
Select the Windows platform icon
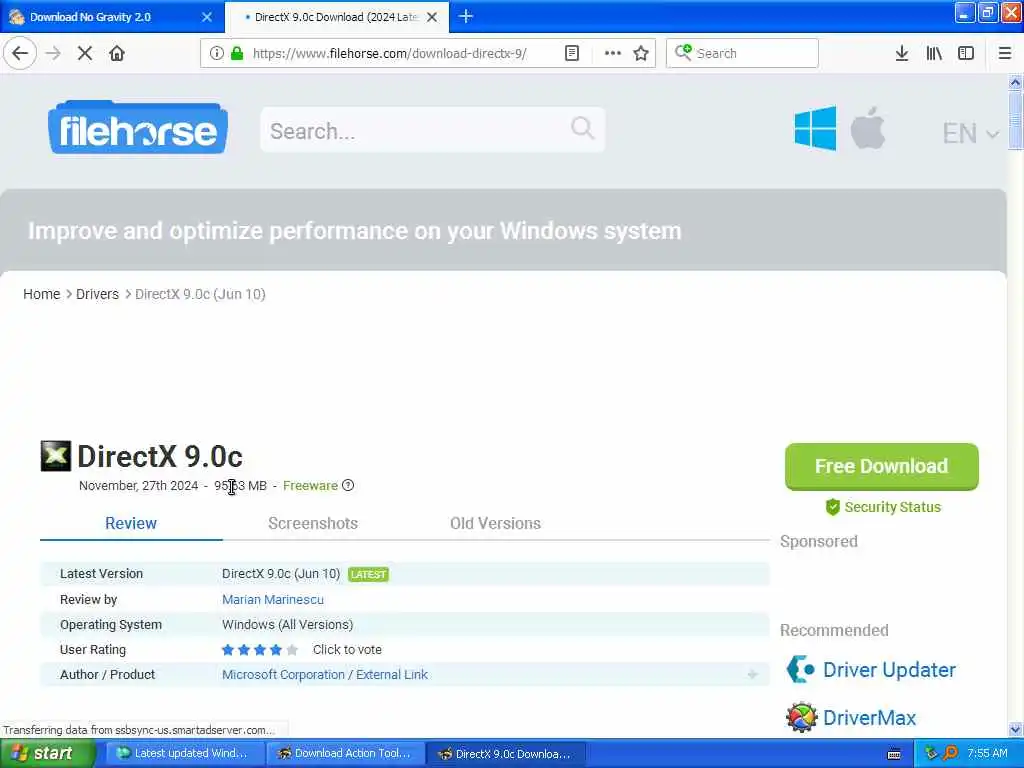815,129
